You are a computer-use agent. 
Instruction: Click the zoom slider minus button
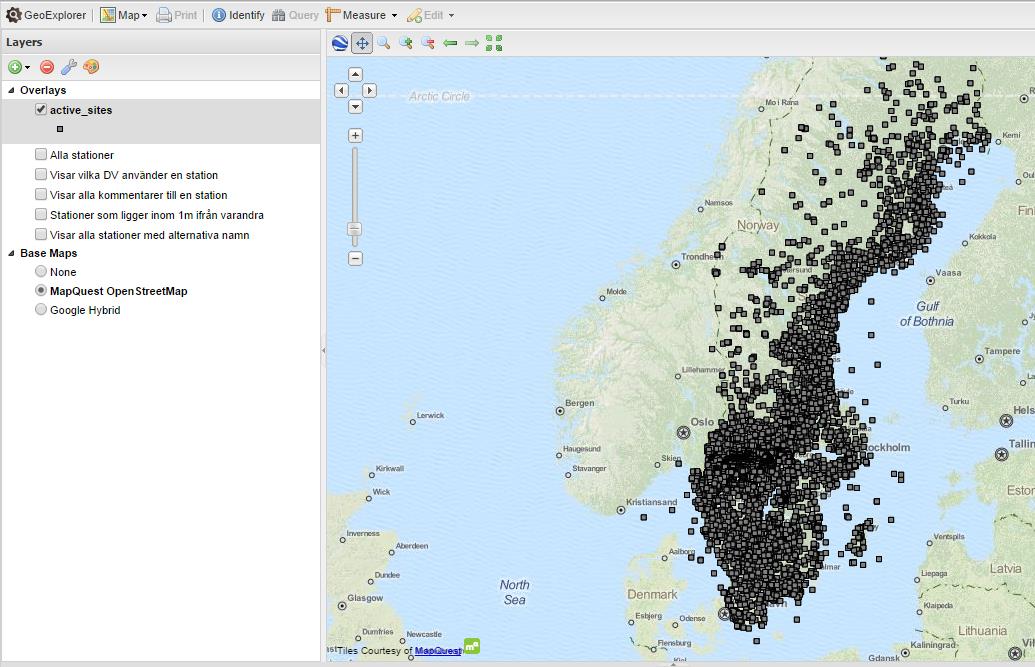tap(355, 258)
